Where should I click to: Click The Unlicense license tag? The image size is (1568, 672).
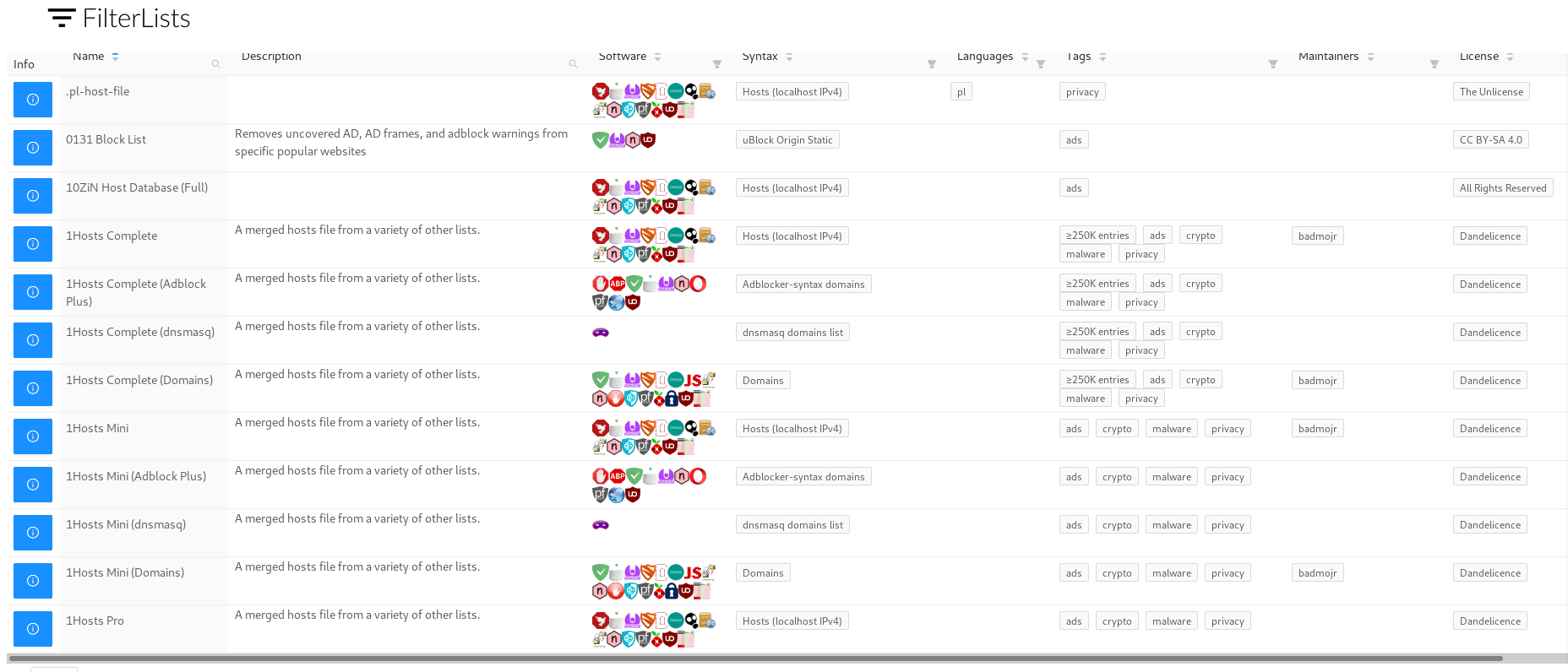[1491, 92]
